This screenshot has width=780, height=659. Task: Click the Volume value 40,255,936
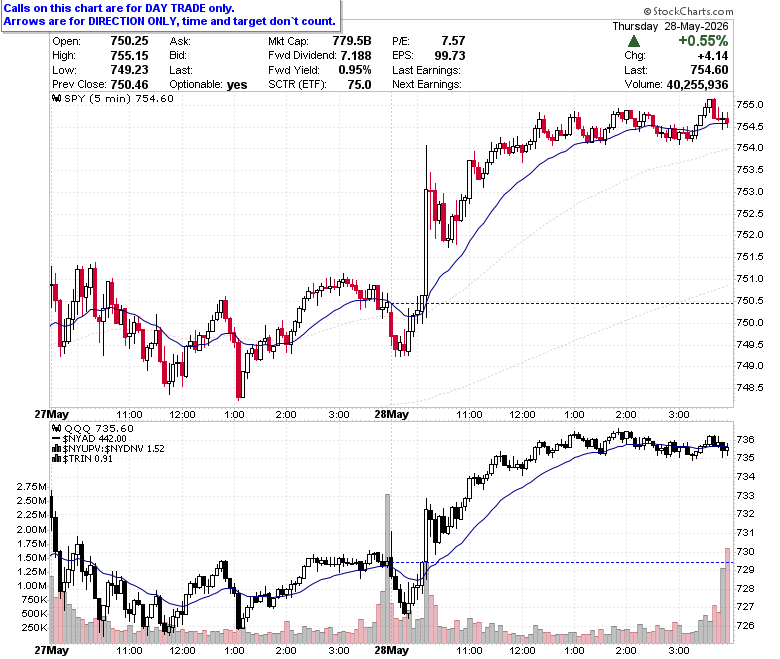pyautogui.click(x=697, y=85)
